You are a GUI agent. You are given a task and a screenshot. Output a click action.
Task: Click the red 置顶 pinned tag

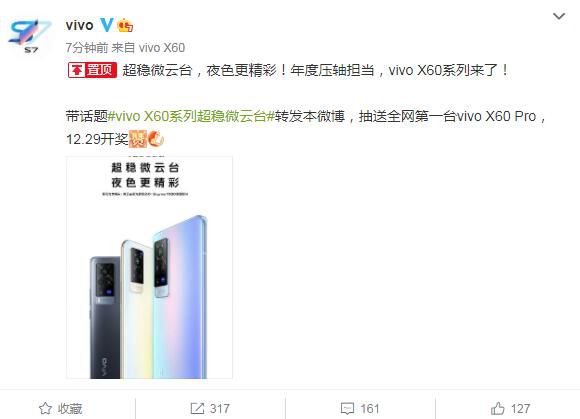click(92, 70)
